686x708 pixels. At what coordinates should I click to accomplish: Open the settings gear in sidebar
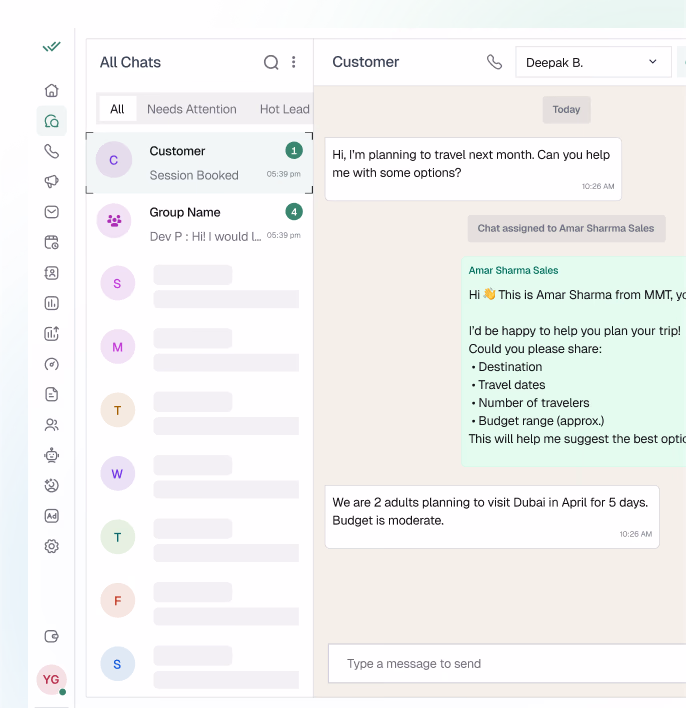click(x=52, y=546)
